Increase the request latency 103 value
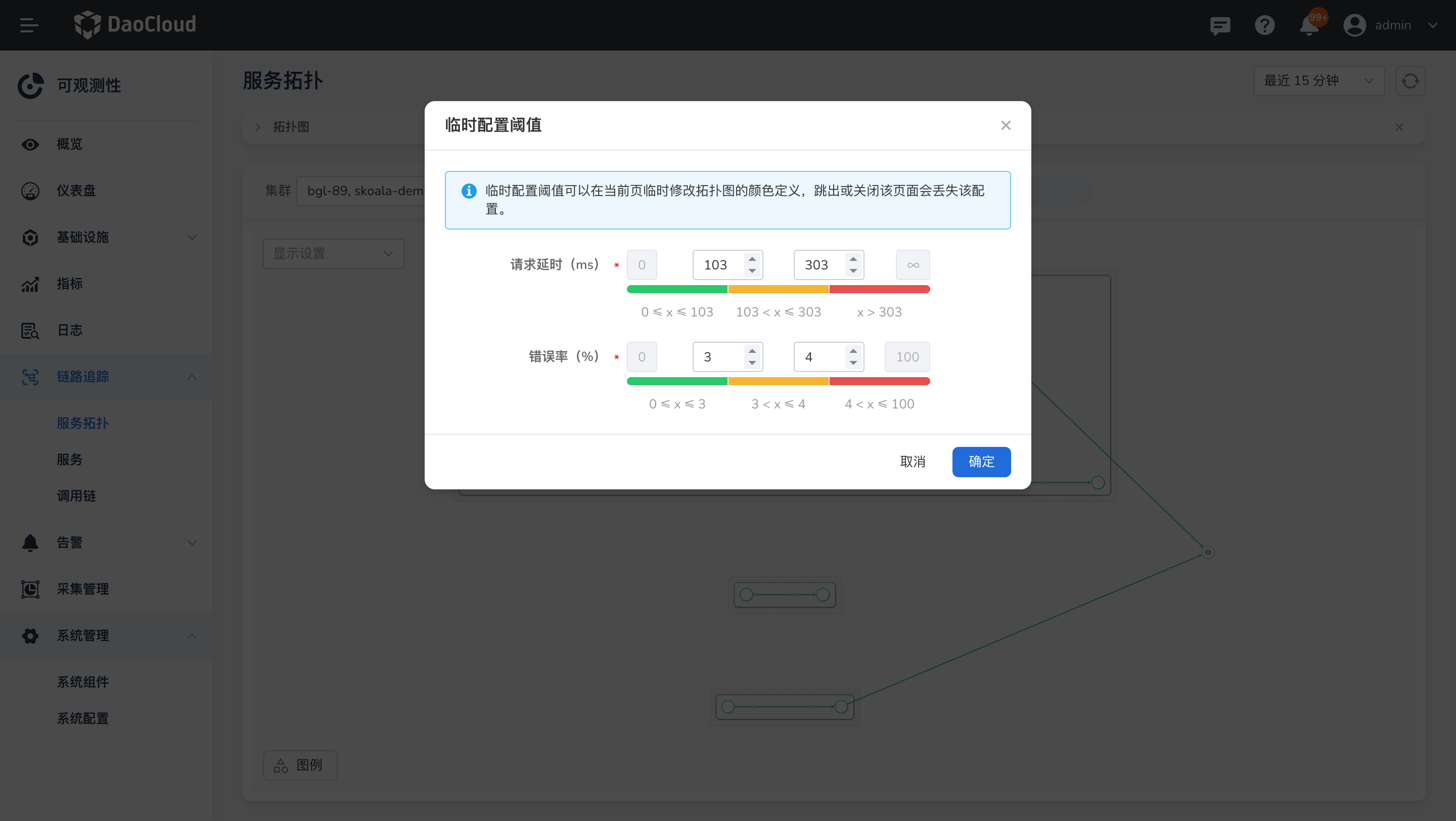Image resolution: width=1456 pixels, height=821 pixels. 752,259
